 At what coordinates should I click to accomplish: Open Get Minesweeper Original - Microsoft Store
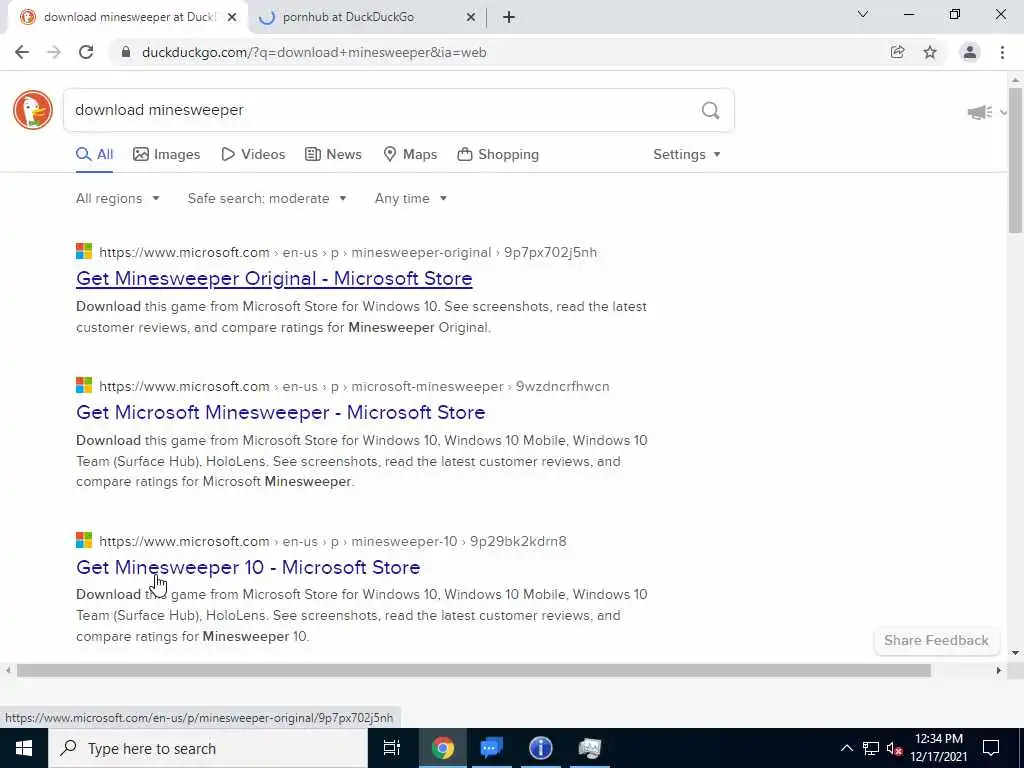tap(274, 279)
